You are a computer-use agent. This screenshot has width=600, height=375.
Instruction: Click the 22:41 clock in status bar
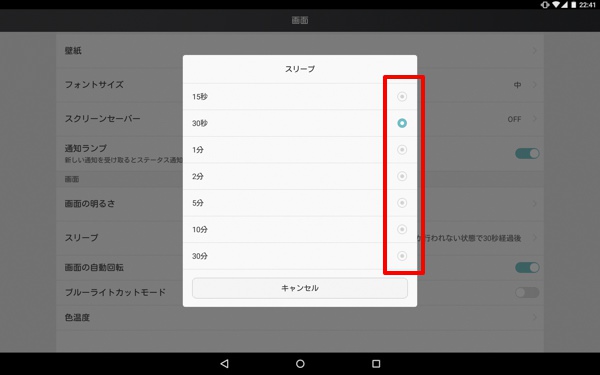pyautogui.click(x=587, y=5)
